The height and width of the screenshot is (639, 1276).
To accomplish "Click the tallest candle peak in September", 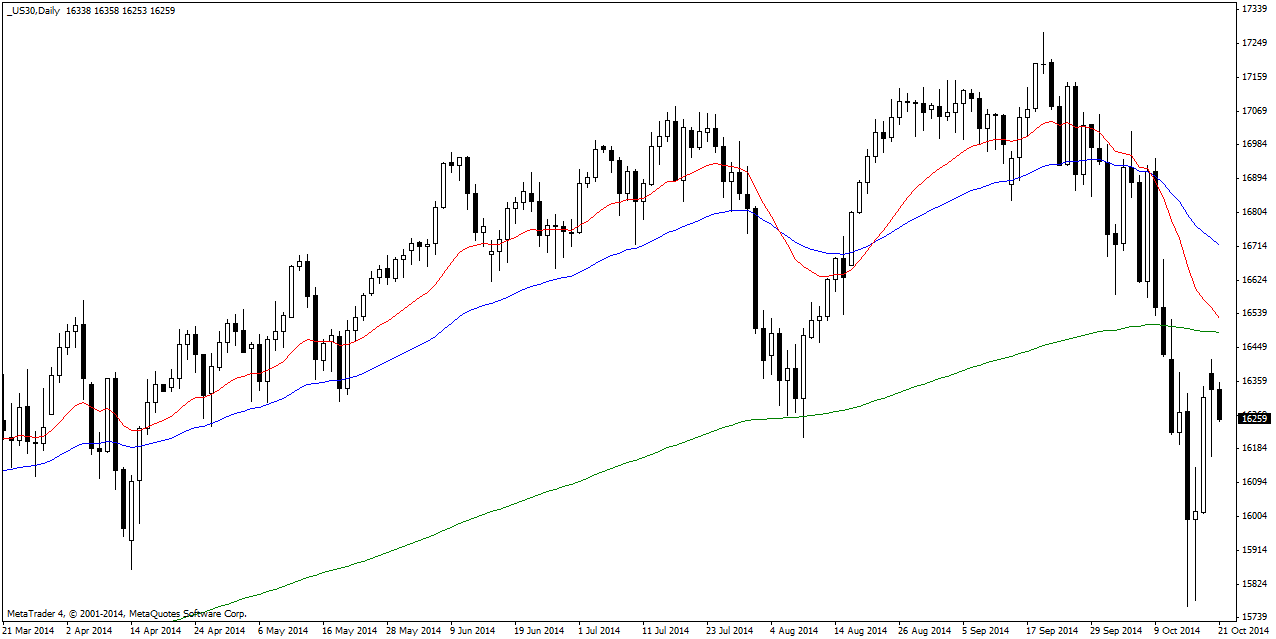I will pyautogui.click(x=1043, y=35).
